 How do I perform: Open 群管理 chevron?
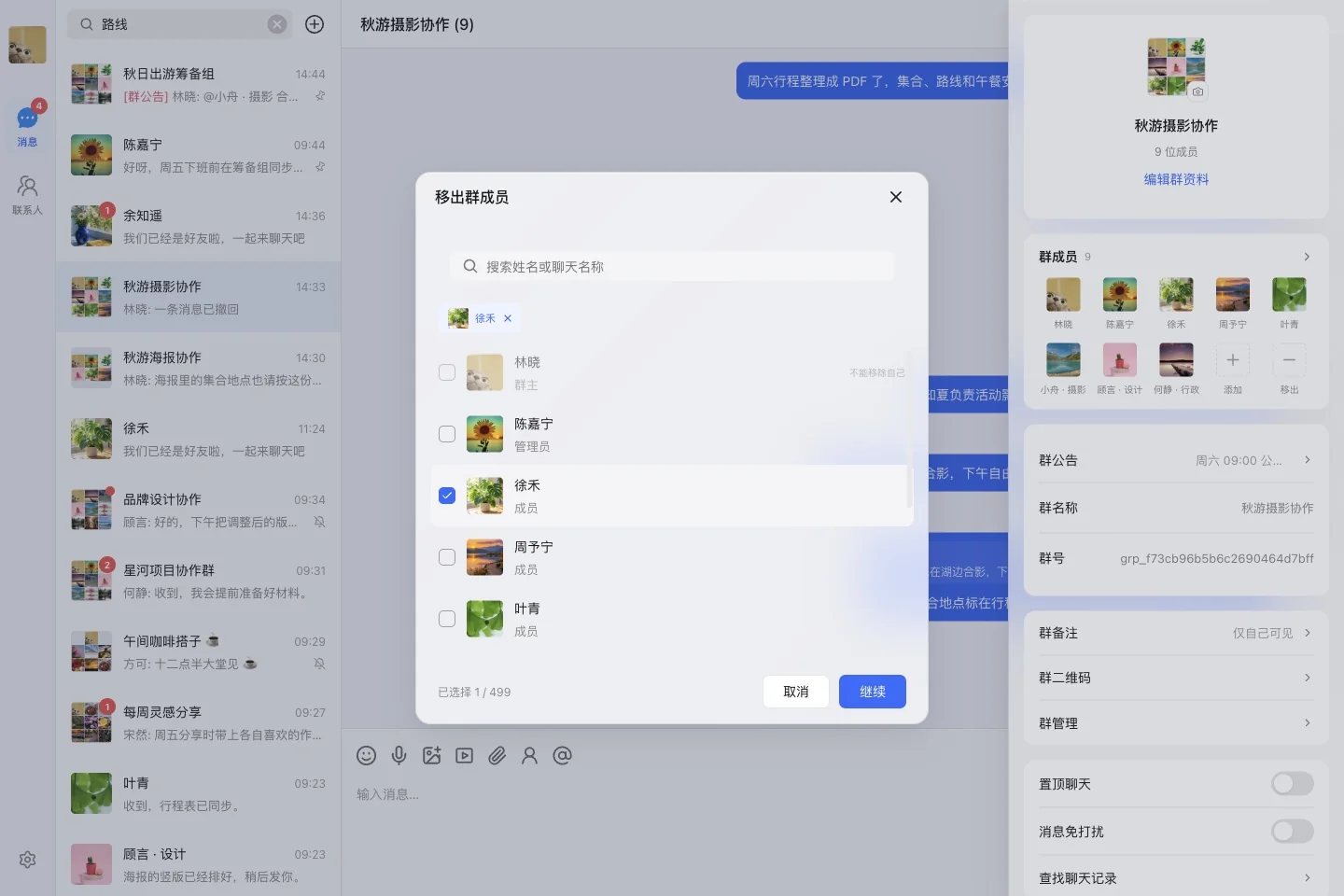point(1307,723)
